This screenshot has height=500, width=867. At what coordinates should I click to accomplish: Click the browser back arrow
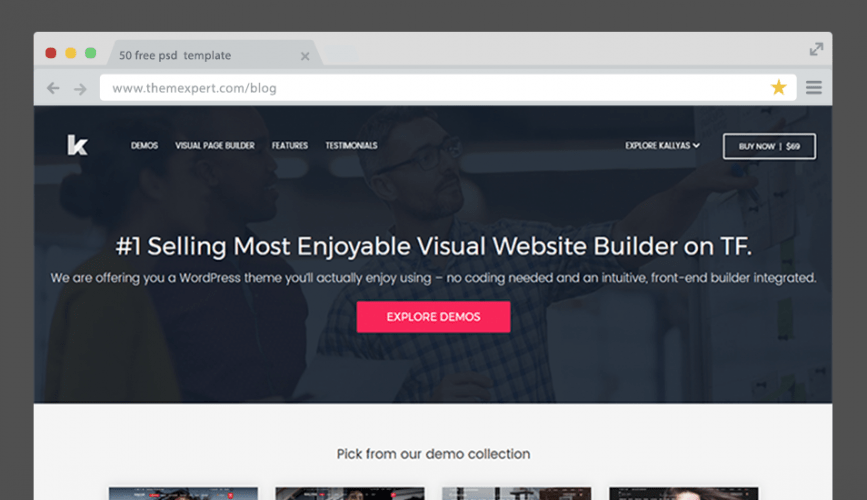[x=54, y=88]
